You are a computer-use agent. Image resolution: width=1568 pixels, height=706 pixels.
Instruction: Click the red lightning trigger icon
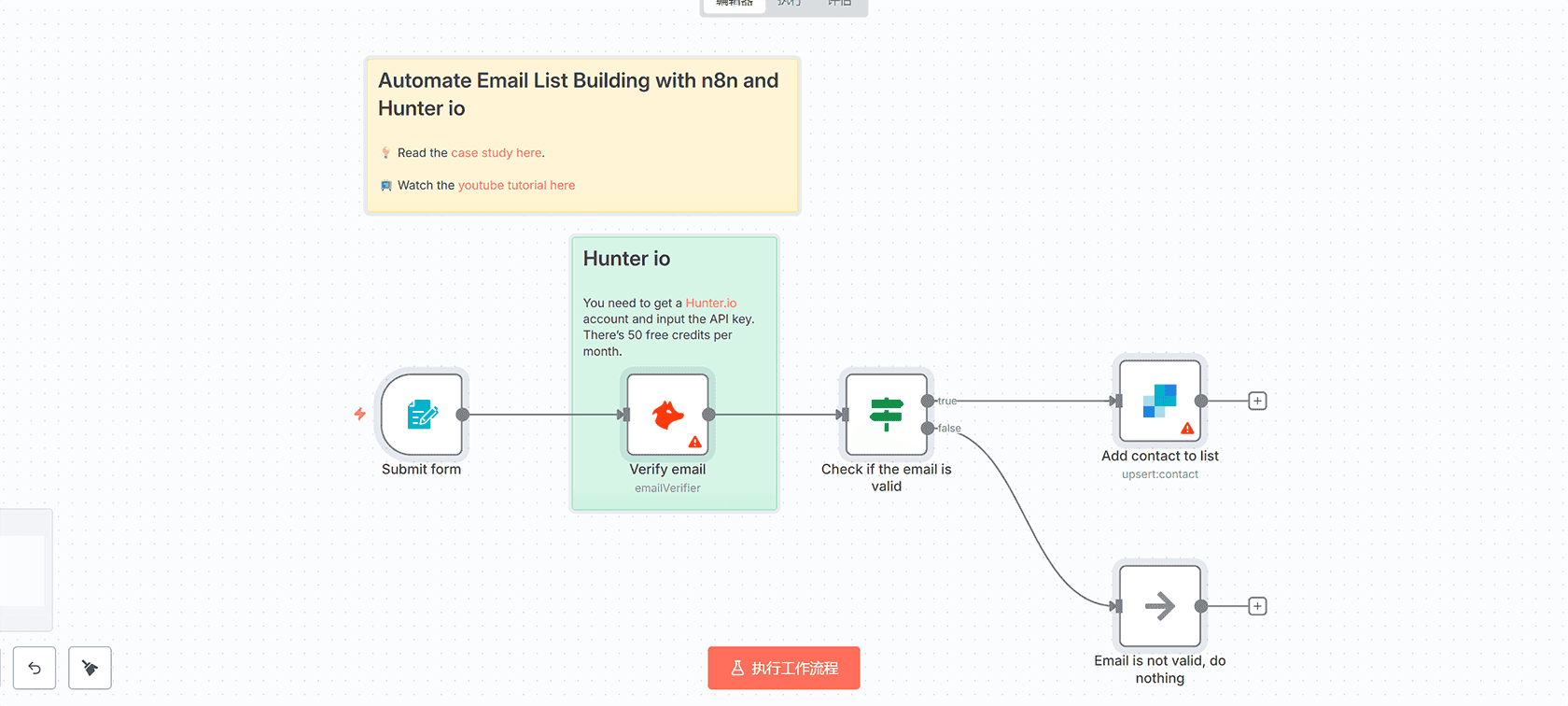(359, 414)
